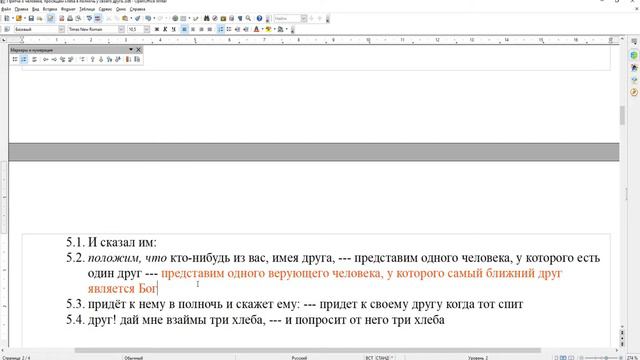This screenshot has width=640, height=360.
Task: Open Find & Replace binoculars icon
Action: (207, 18)
